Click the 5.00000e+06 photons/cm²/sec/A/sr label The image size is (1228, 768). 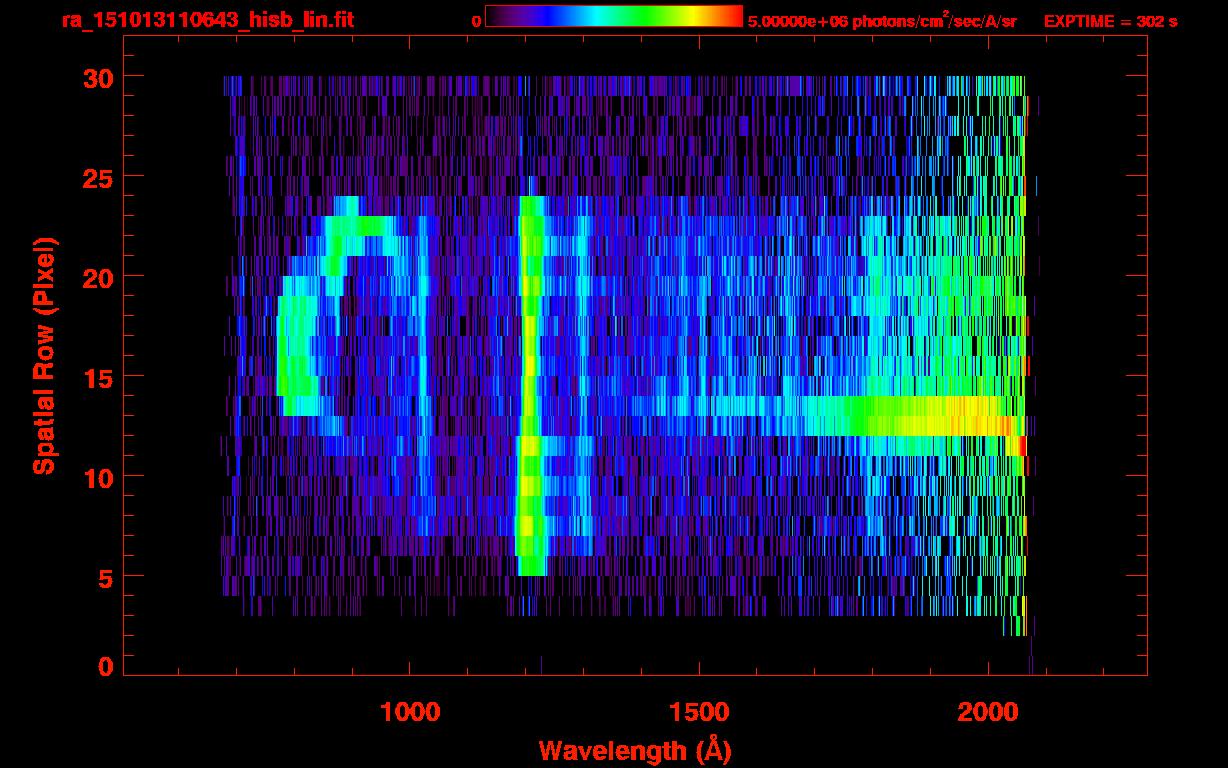click(x=882, y=20)
